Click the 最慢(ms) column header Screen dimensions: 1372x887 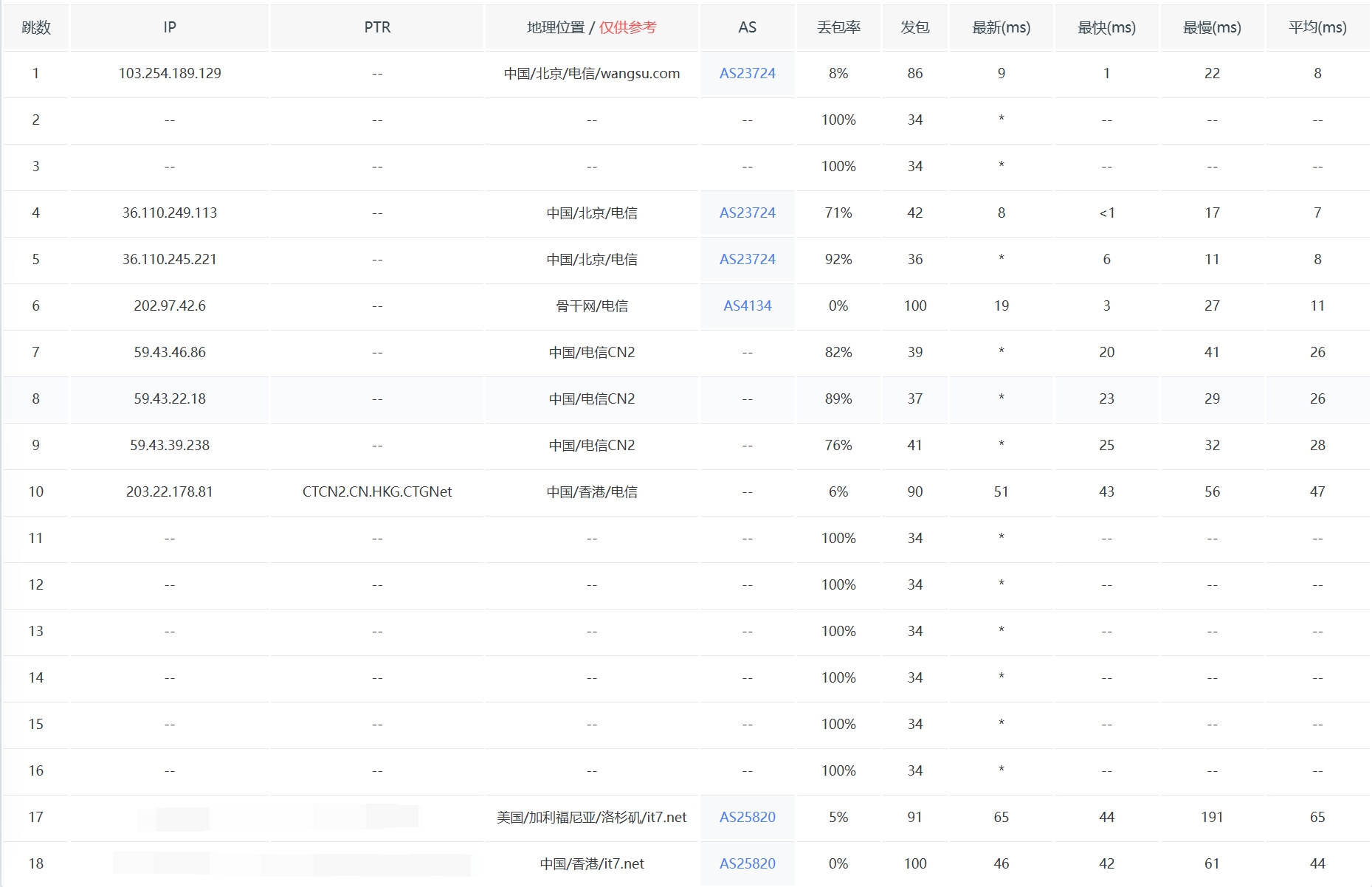1212,27
